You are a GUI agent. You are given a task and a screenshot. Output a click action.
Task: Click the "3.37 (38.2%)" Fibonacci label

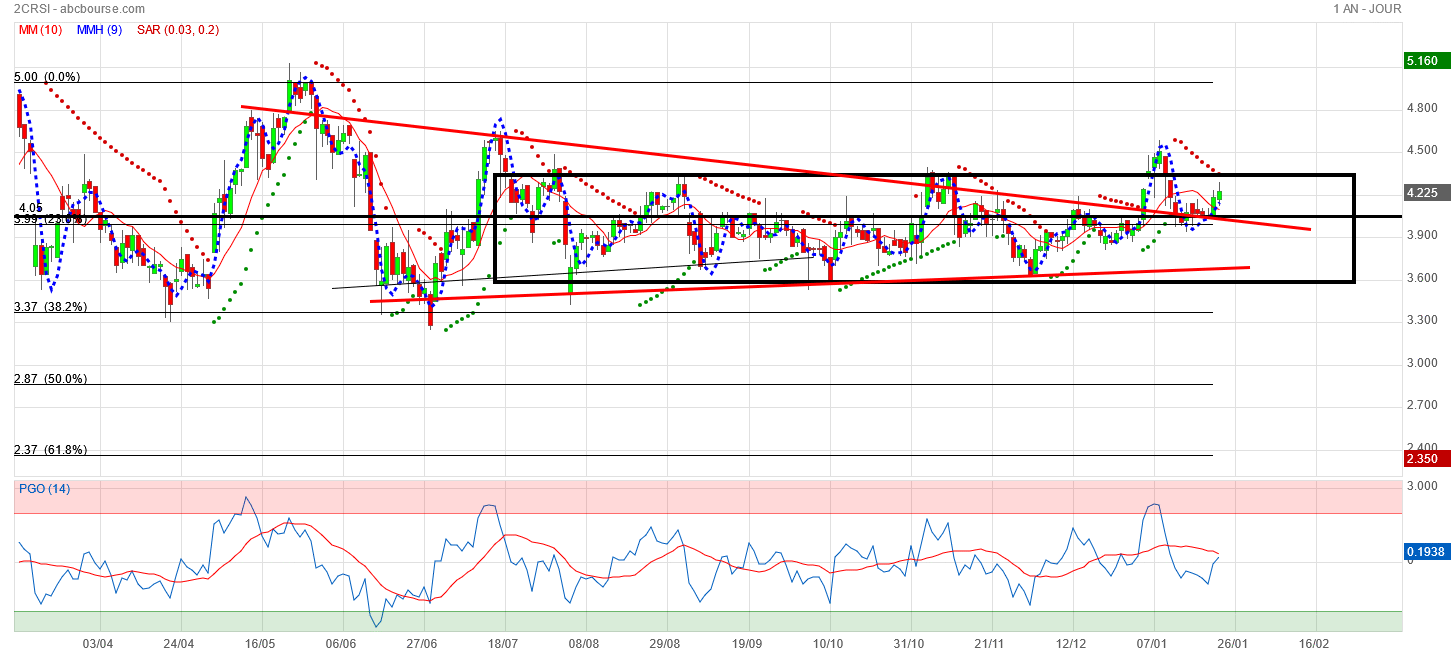[50, 307]
